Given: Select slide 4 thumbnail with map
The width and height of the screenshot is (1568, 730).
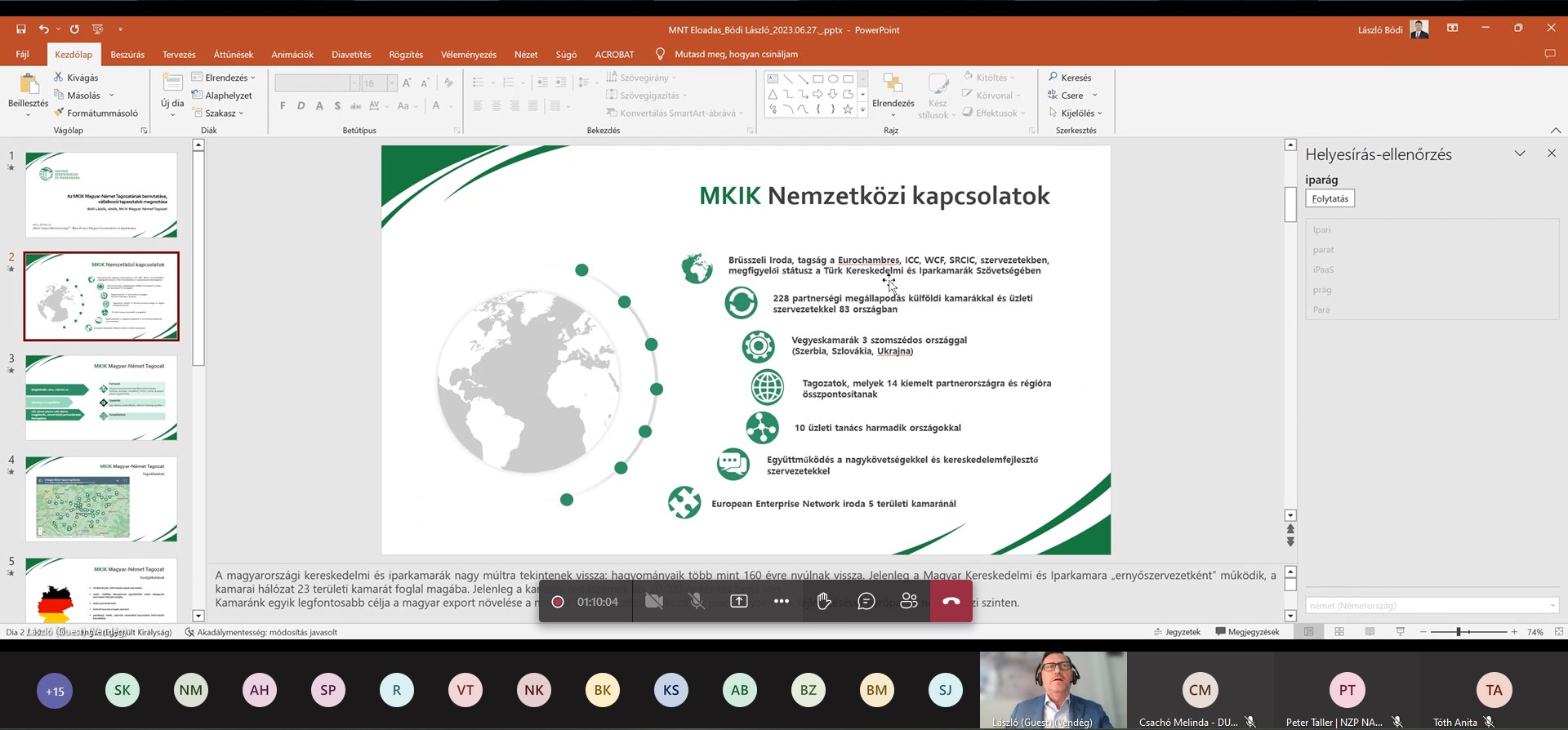Looking at the screenshot, I should pos(101,499).
